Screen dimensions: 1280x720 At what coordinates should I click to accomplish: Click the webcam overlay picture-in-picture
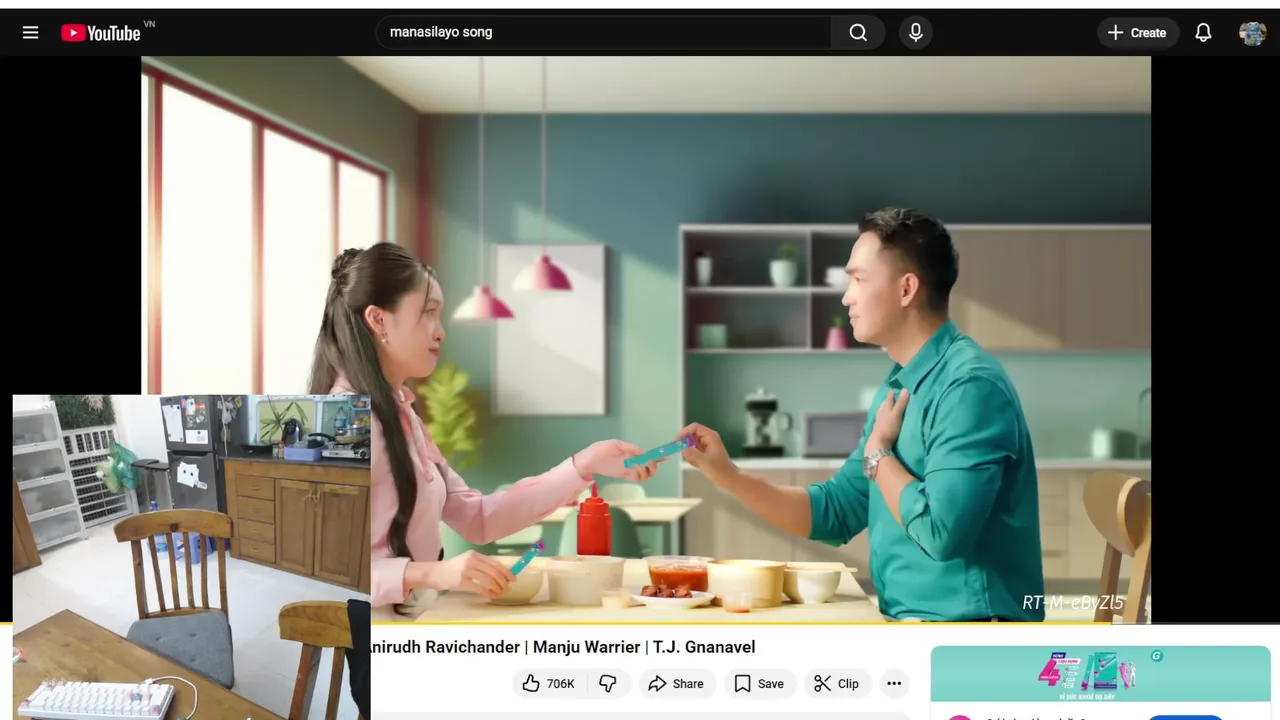[192, 557]
